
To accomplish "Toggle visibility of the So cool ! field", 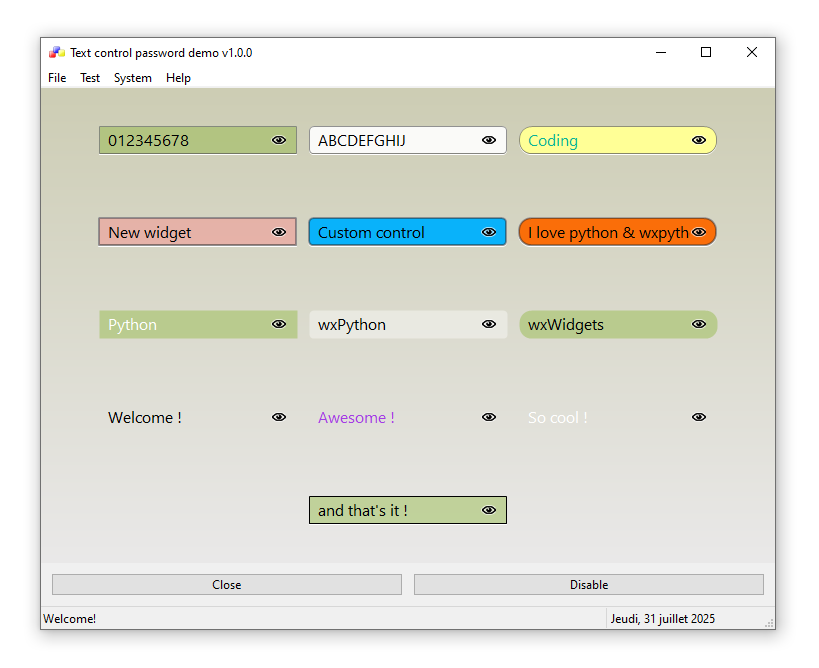I will [x=699, y=418].
